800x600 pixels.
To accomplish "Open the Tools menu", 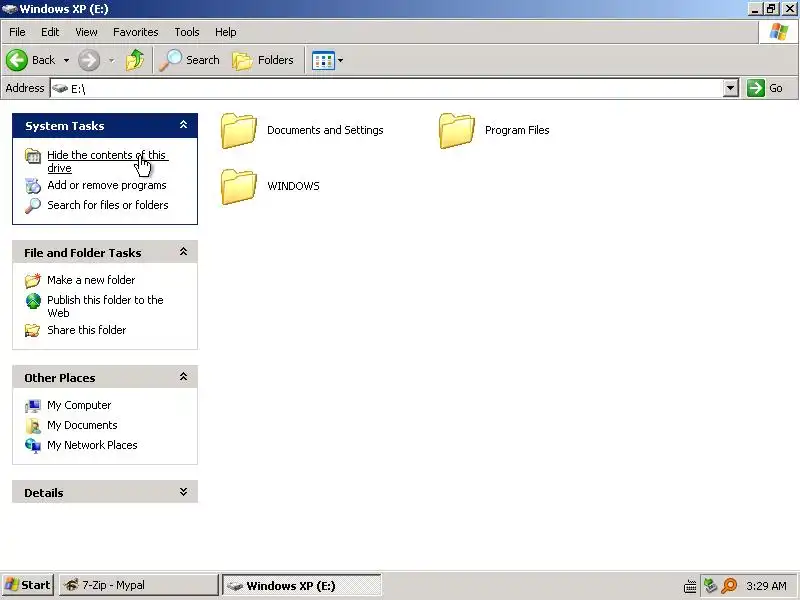I will (x=187, y=32).
